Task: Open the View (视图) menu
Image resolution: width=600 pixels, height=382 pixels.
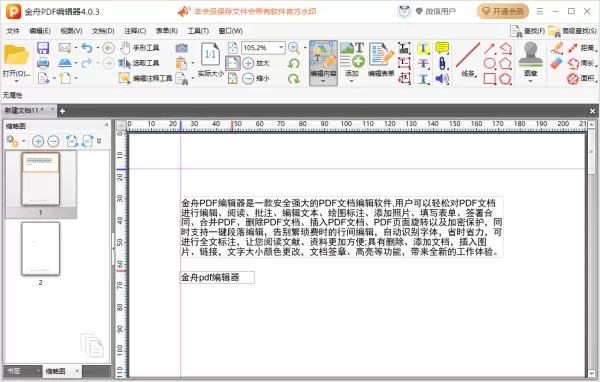Action: (71, 31)
